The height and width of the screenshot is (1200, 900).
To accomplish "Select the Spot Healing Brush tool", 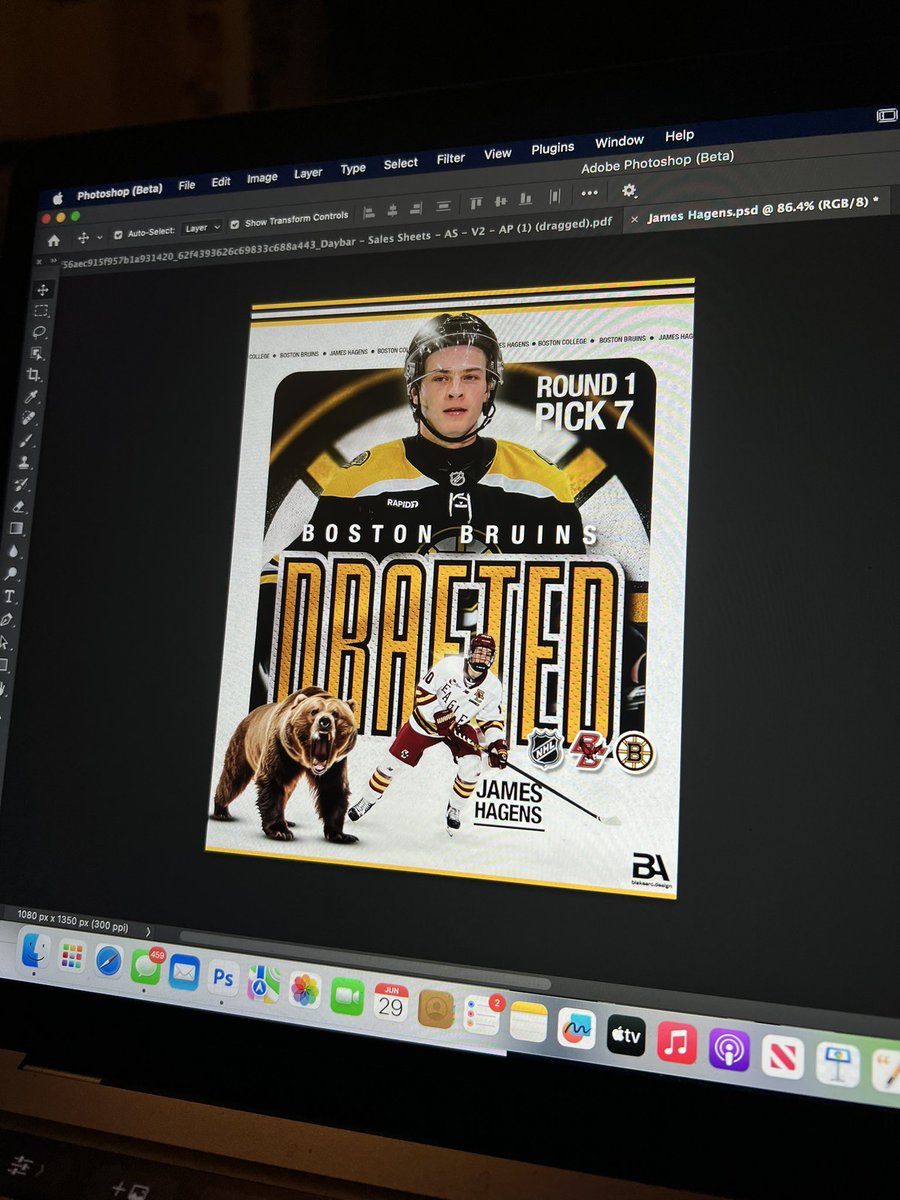I will click(30, 419).
